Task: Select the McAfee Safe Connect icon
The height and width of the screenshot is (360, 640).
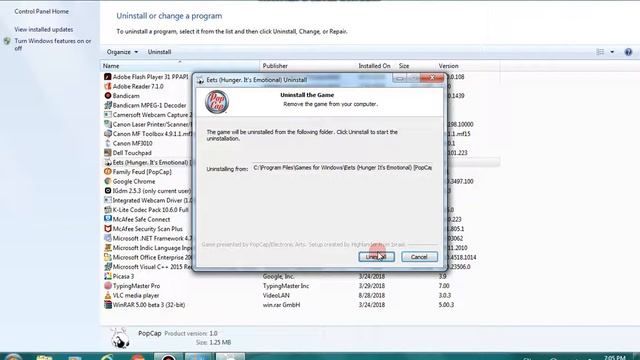Action: click(108, 219)
